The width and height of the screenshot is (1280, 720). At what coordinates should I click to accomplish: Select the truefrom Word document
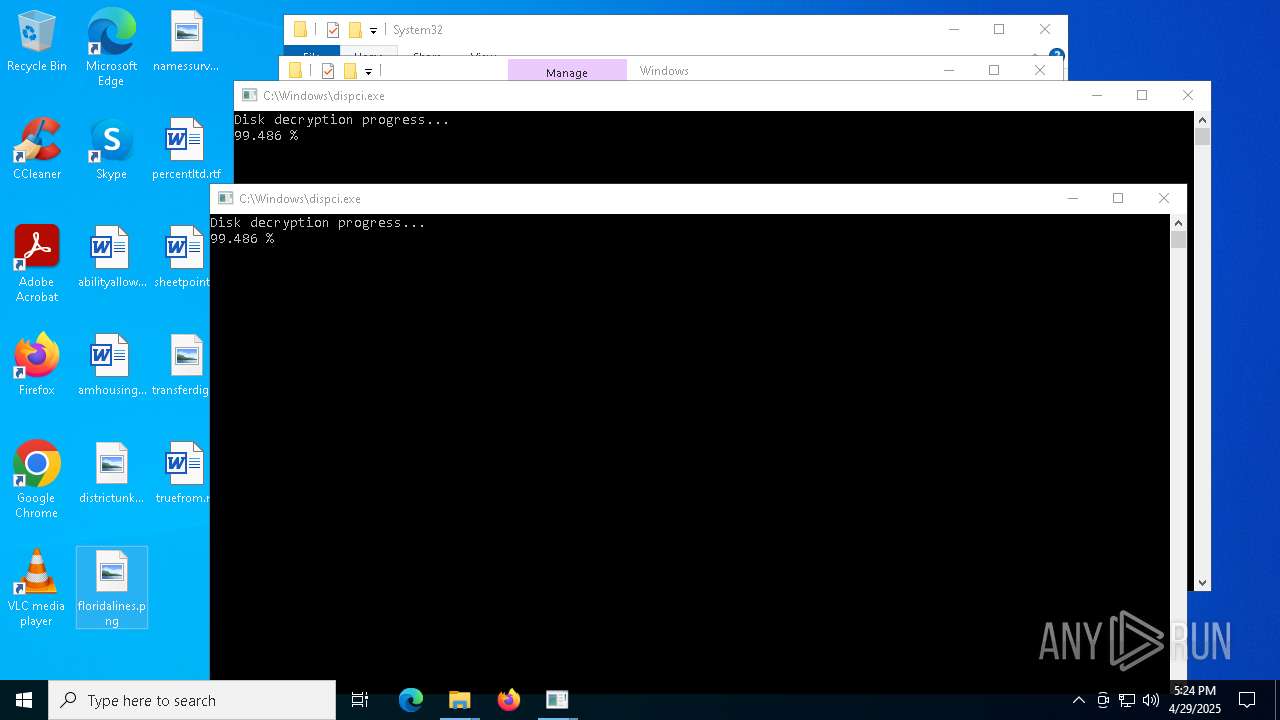click(x=183, y=474)
